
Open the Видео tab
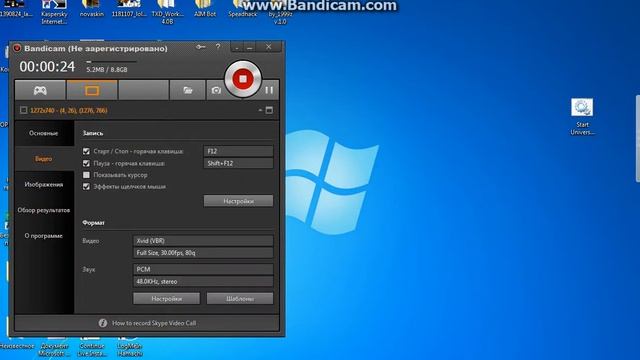pos(44,159)
